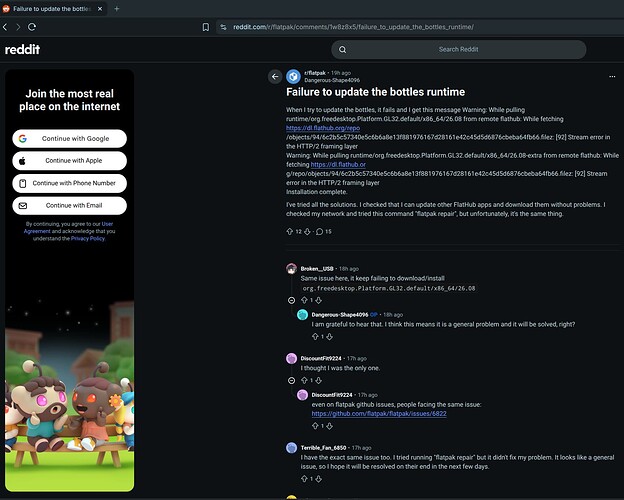The height and width of the screenshot is (500, 624).
Task: Focus the Search Reddit field
Action: tap(458, 49)
